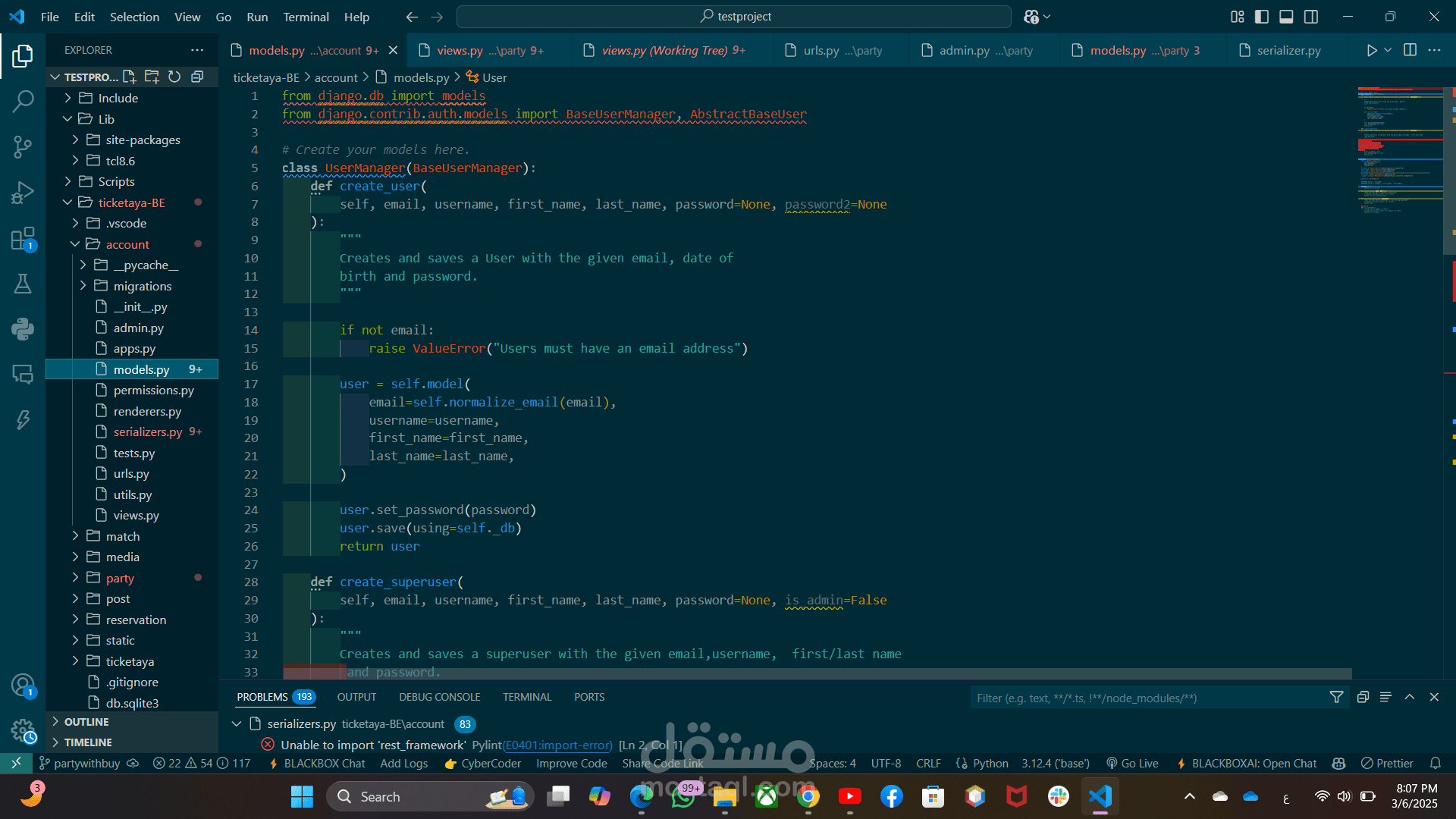Toggle the bottom panel layout button
This screenshot has height=819, width=1456.
[1286, 17]
